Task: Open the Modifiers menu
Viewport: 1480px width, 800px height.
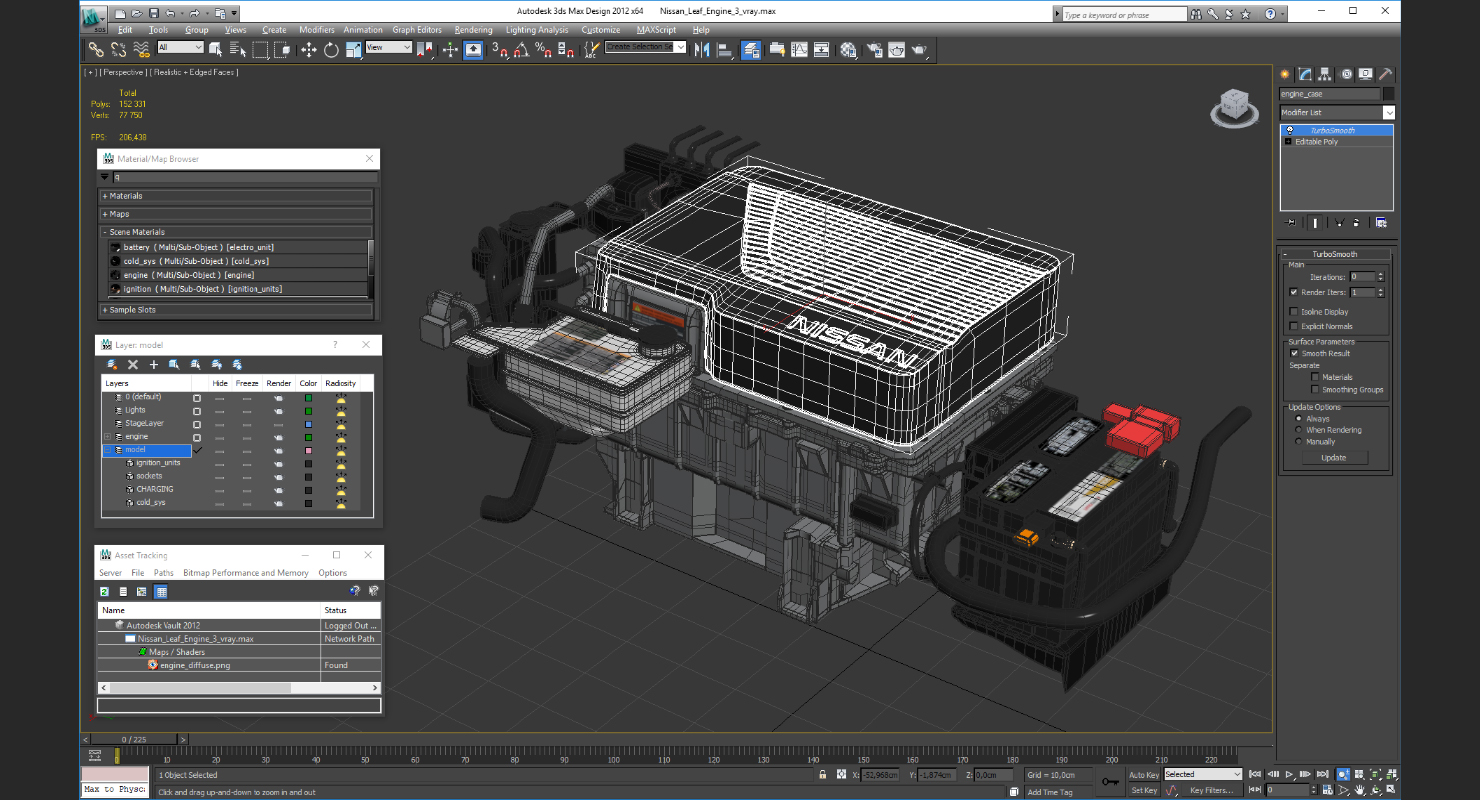Action: coord(317,30)
